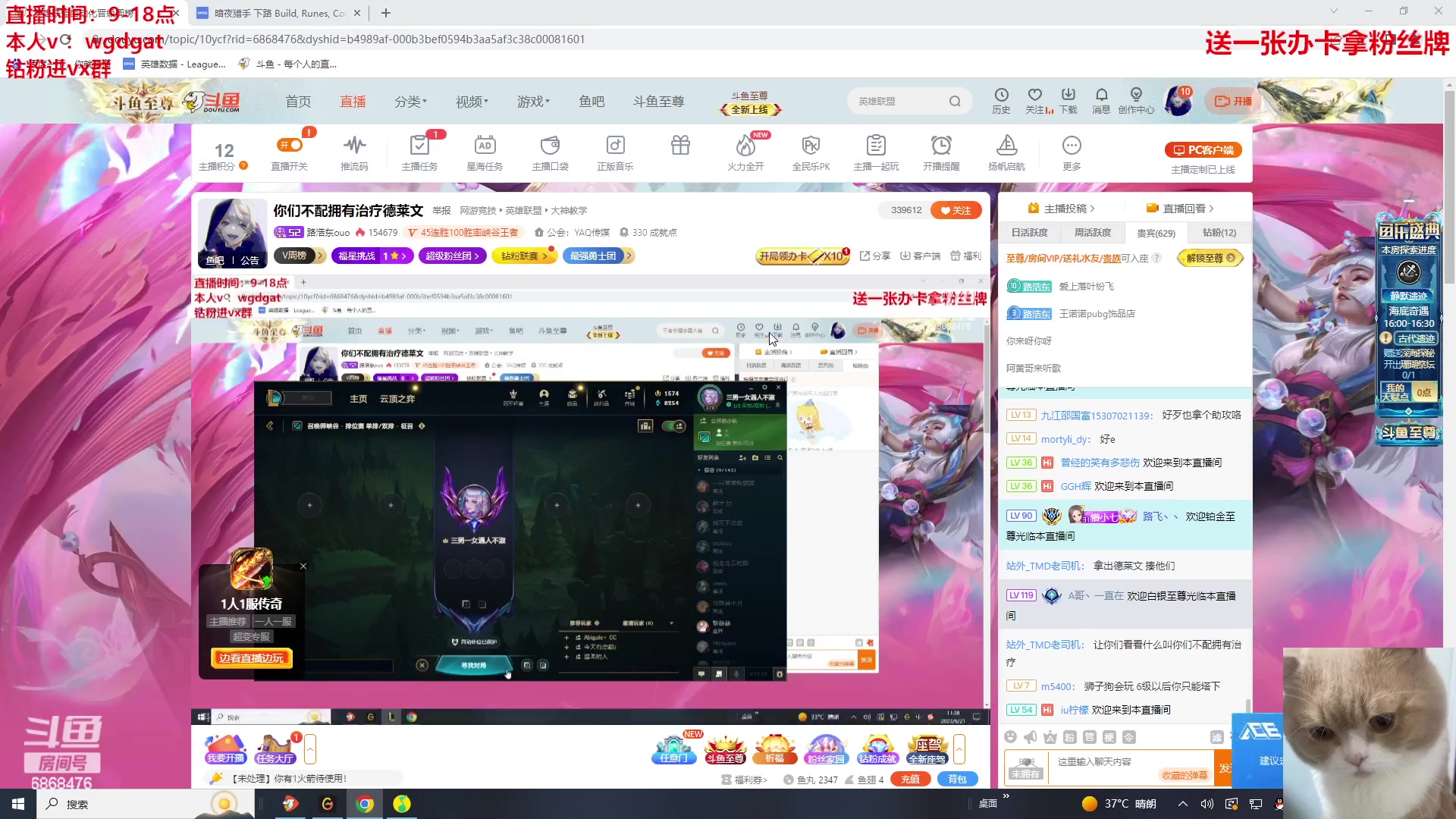The height and width of the screenshot is (819, 1456).
Task: Click the 开播提醒 alarm clock icon
Action: tap(941, 146)
